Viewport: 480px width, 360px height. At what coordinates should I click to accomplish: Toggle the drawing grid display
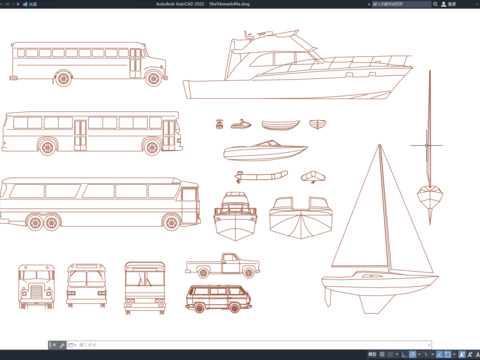click(x=382, y=354)
